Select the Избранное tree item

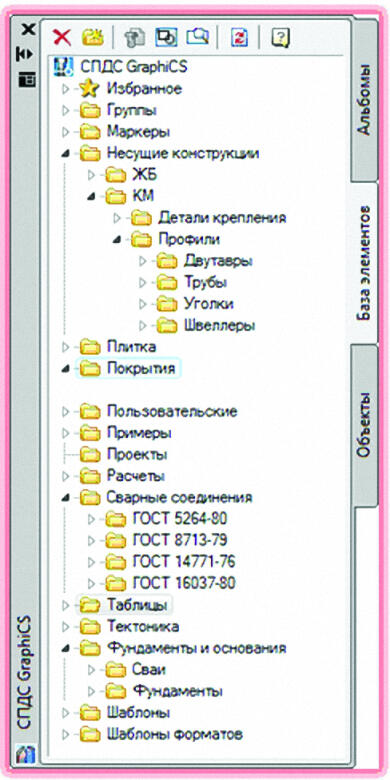pos(144,89)
